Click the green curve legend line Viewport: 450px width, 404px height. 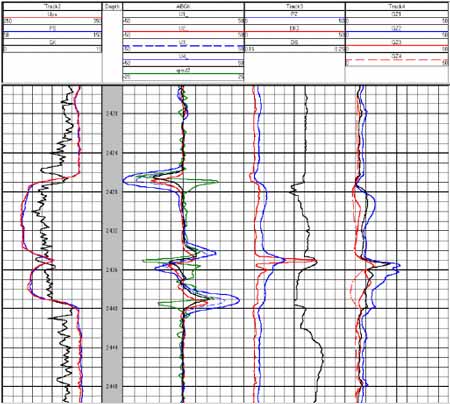(x=183, y=74)
